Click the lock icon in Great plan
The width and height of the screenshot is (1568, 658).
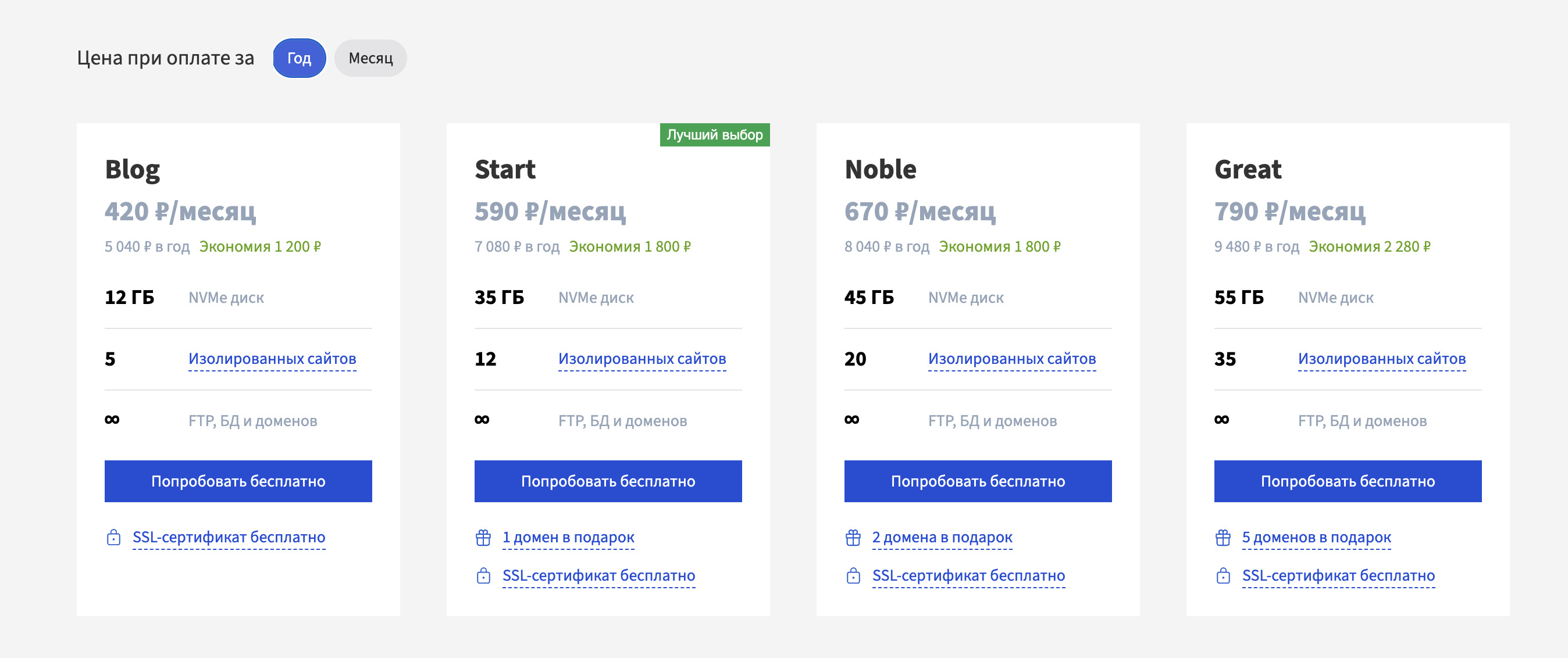1223,576
